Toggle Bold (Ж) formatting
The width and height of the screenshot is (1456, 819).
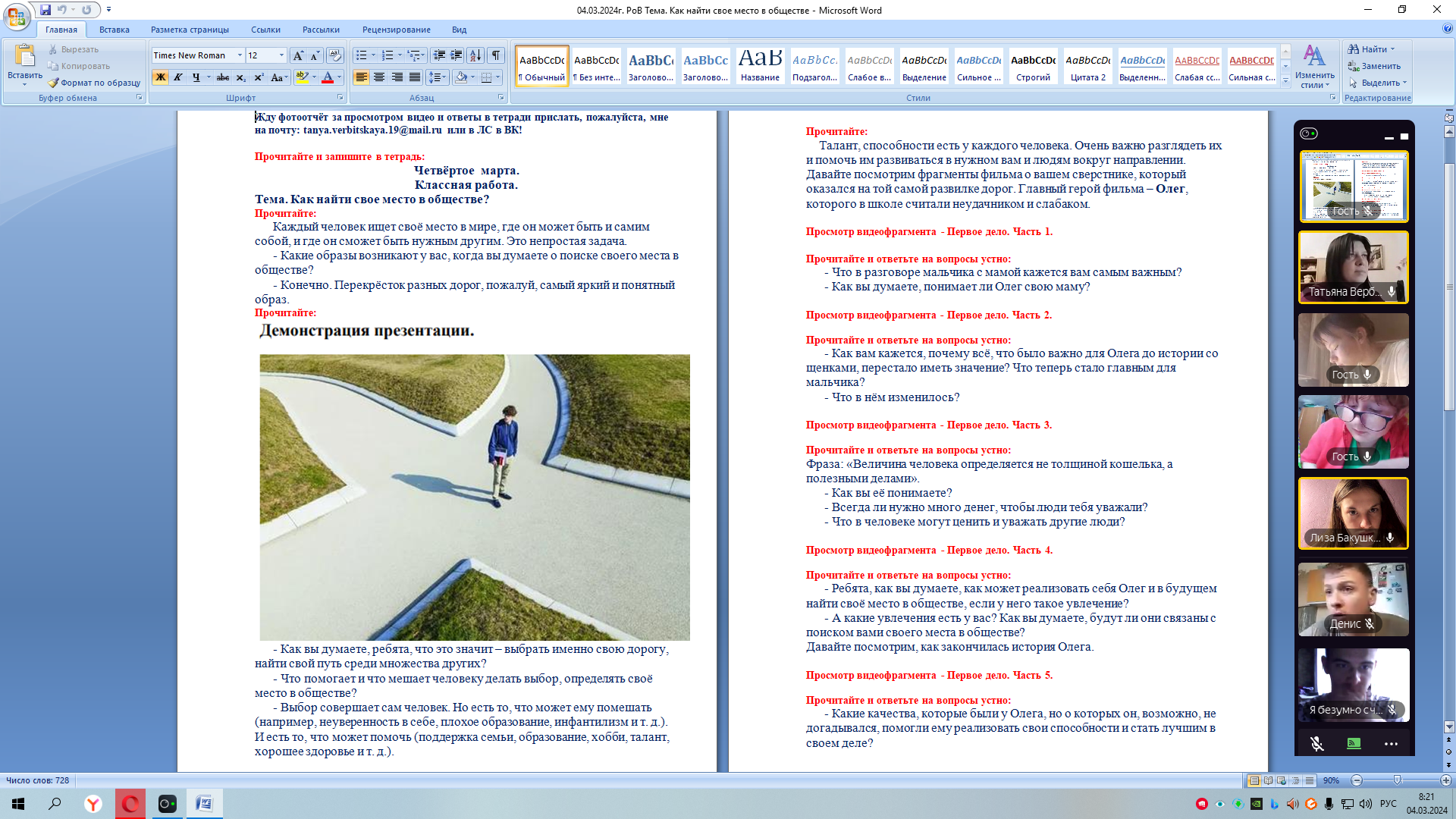click(160, 77)
